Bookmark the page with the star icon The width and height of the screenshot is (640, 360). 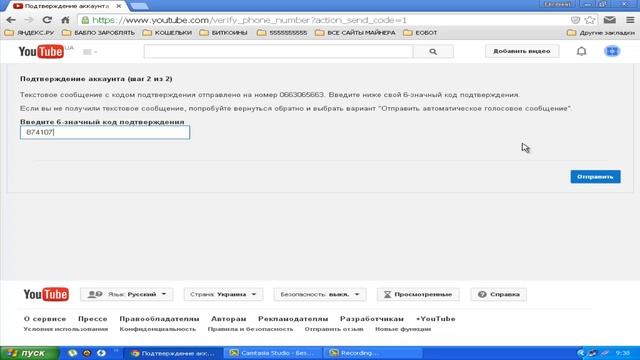[589, 20]
